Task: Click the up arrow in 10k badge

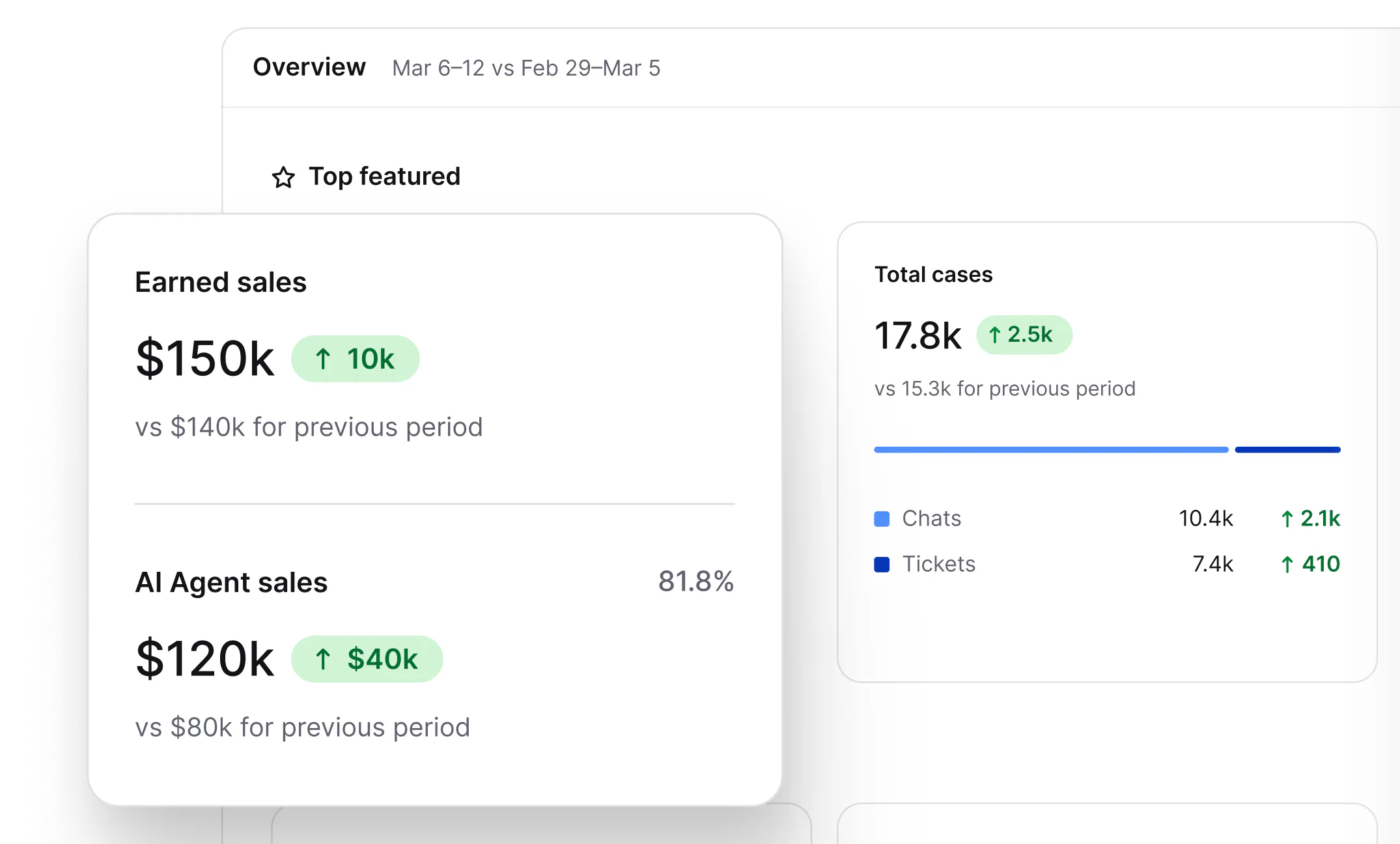Action: 323,359
